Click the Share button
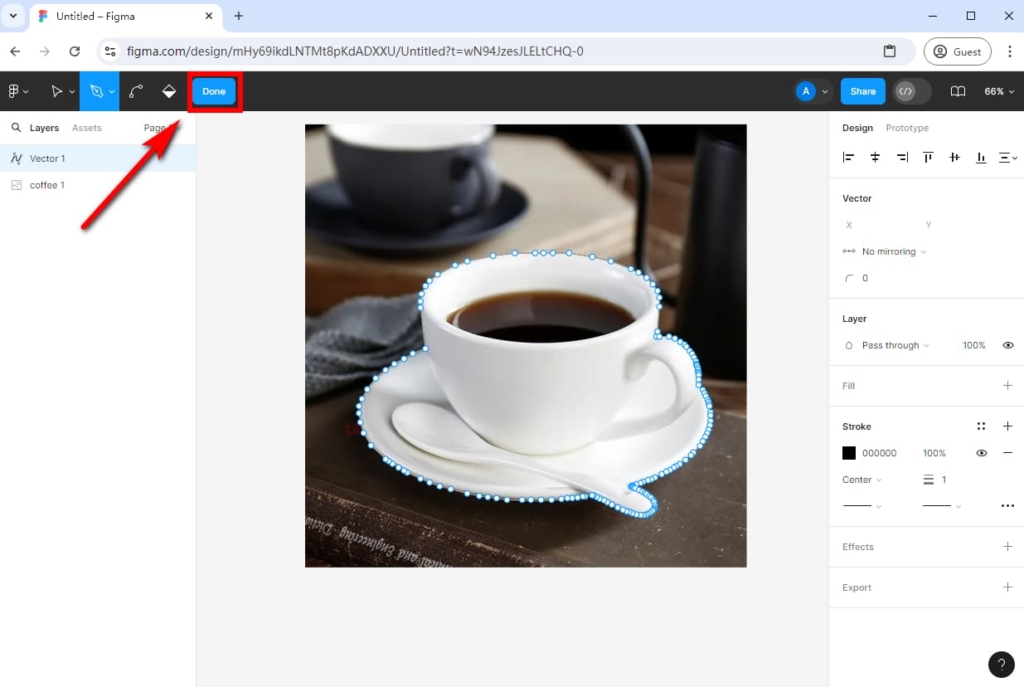The width and height of the screenshot is (1024, 687). click(862, 91)
